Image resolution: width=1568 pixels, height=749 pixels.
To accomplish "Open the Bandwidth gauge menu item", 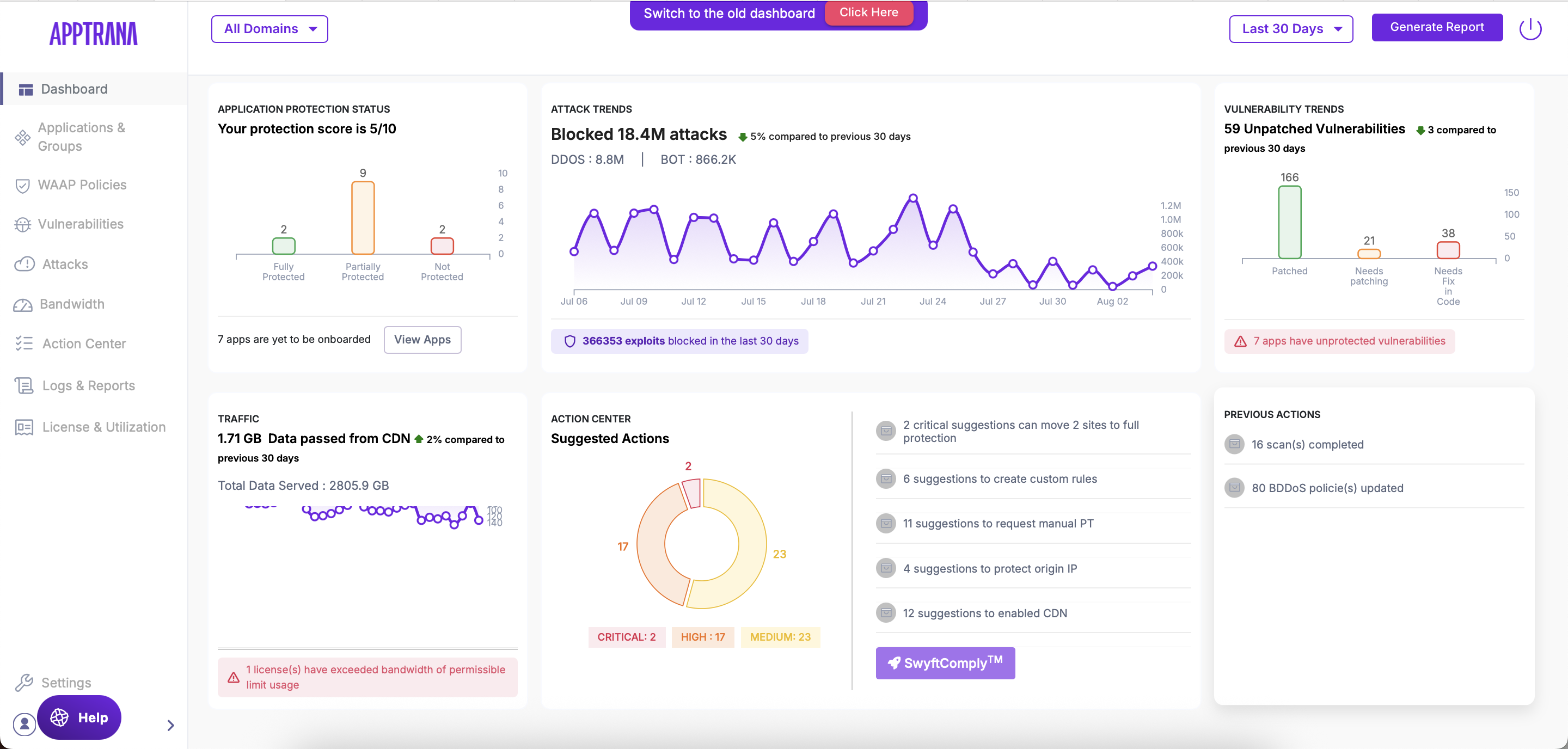I will click(x=71, y=304).
